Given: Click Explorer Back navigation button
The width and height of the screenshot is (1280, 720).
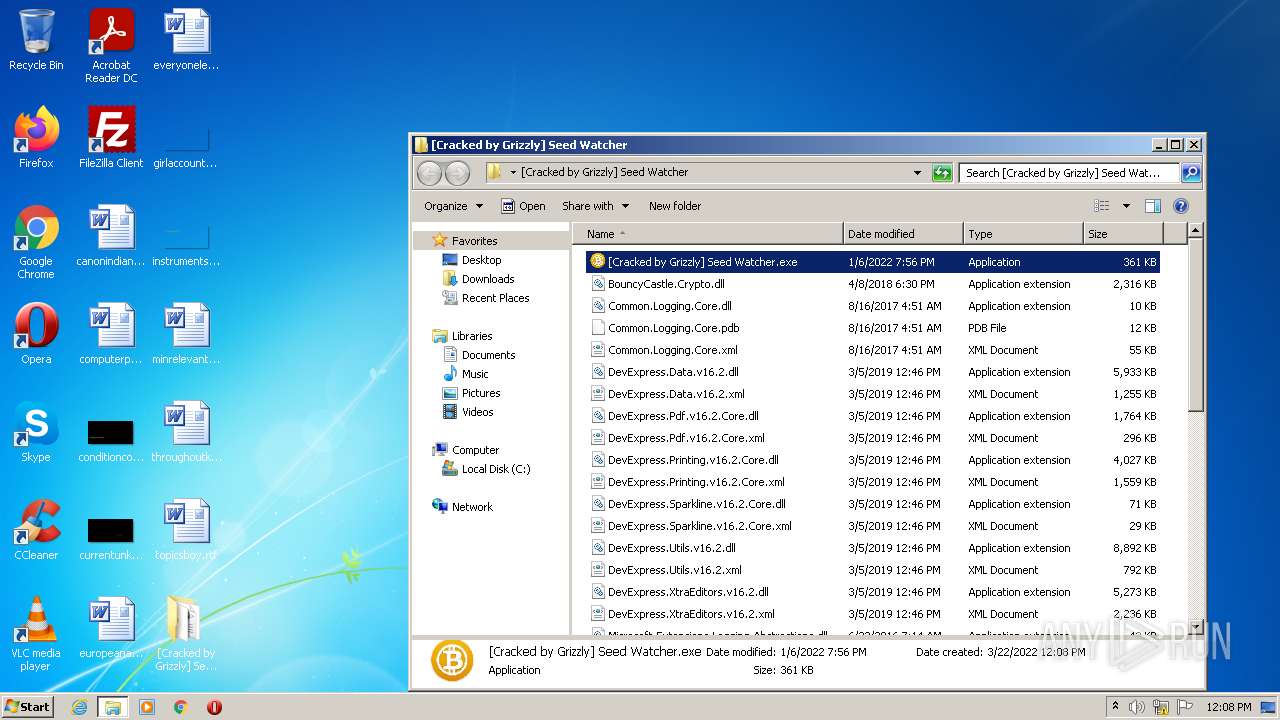Looking at the screenshot, I should click(429, 173).
